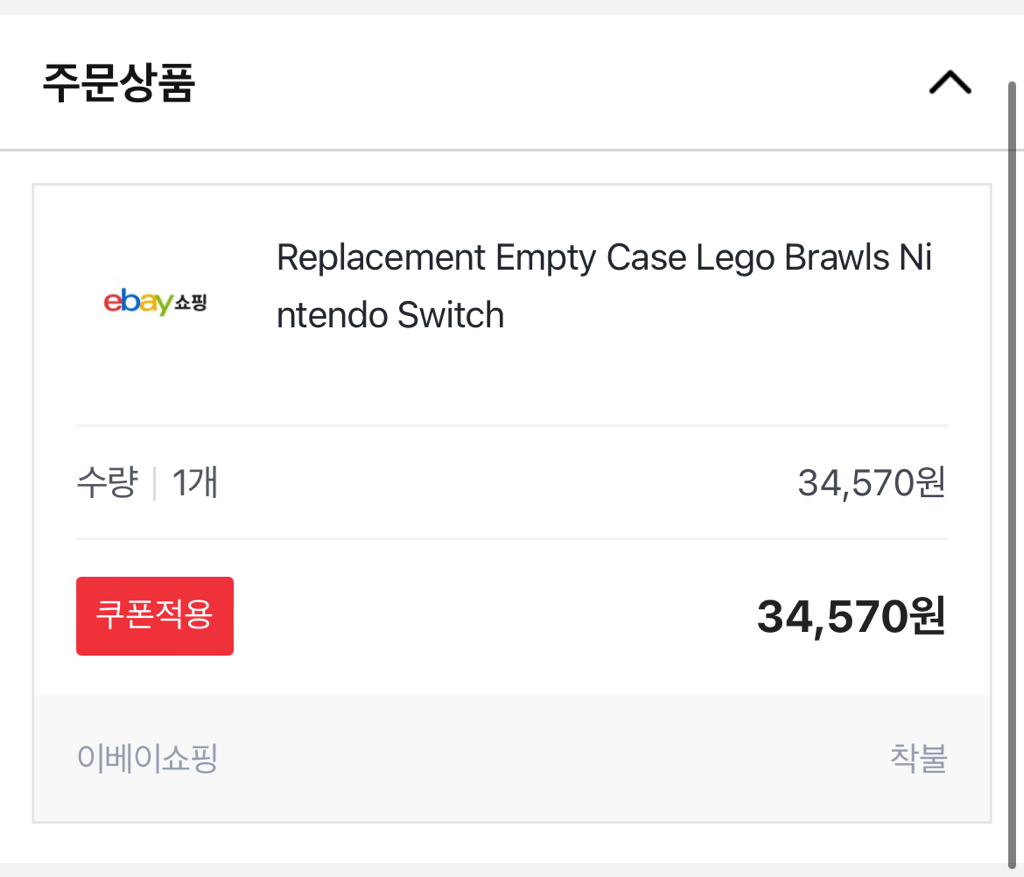Viewport: 1024px width, 877px height.
Task: Click the 착불 shipping fee label
Action: pos(918,758)
